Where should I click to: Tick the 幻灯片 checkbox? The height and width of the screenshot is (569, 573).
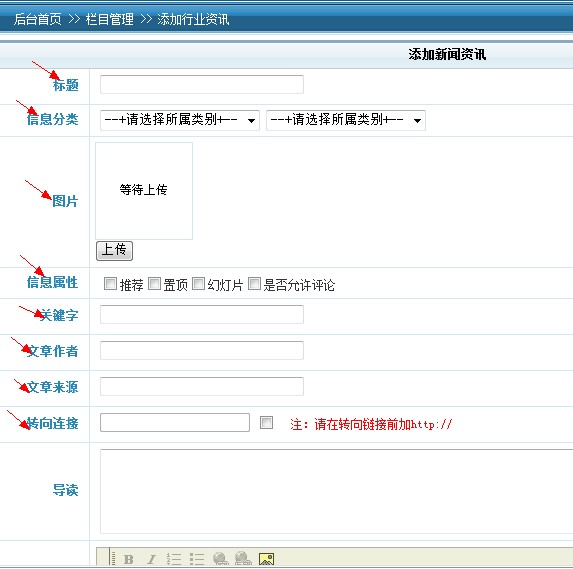[198, 284]
